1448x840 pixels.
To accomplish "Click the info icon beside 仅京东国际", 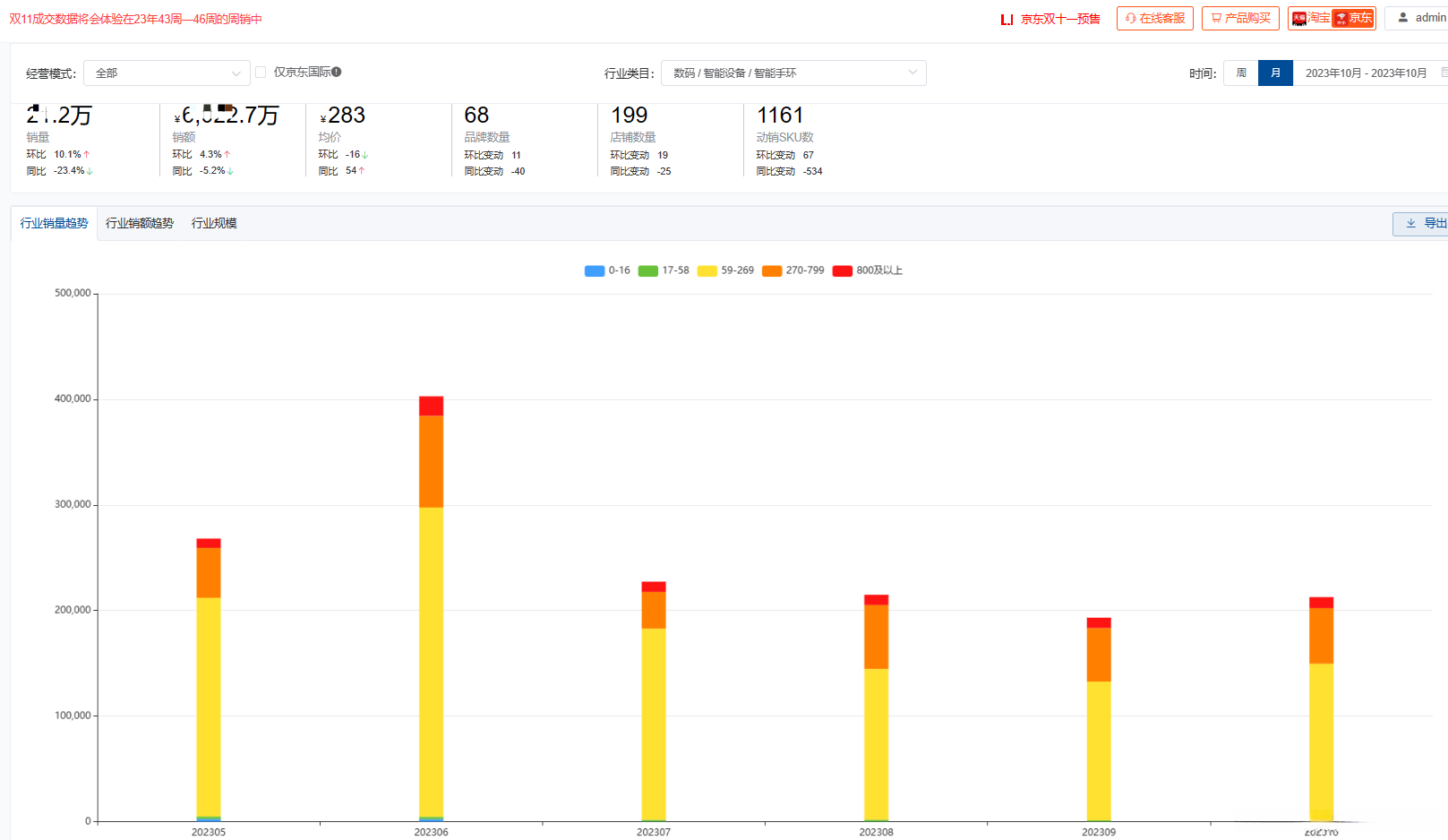I will click(x=337, y=72).
